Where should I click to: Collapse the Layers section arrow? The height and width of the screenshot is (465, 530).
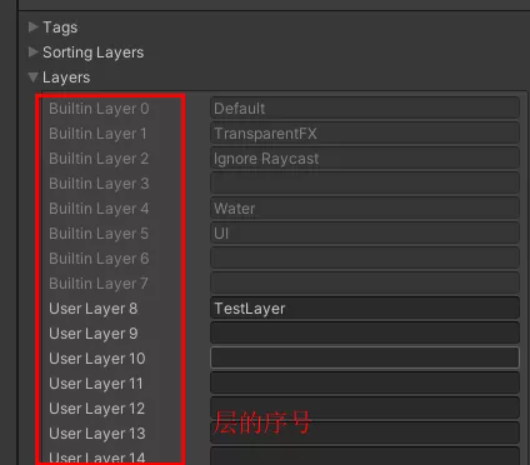click(33, 77)
